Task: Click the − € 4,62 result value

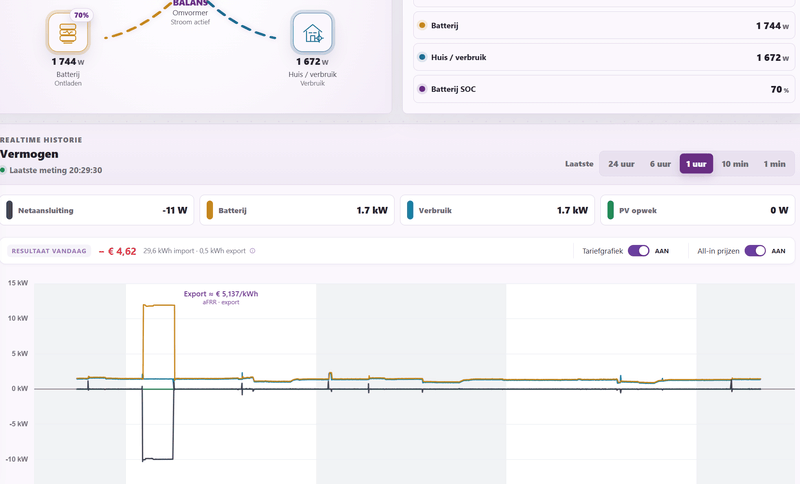Action: click(x=117, y=251)
